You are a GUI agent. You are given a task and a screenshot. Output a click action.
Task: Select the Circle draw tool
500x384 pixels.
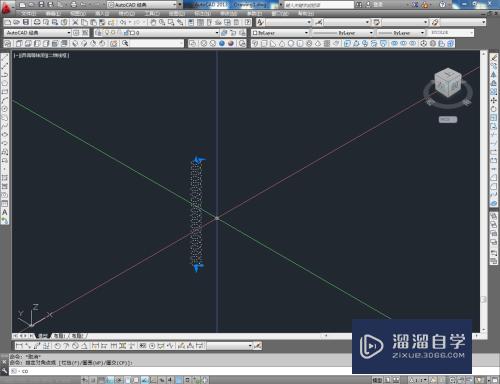click(x=5, y=109)
